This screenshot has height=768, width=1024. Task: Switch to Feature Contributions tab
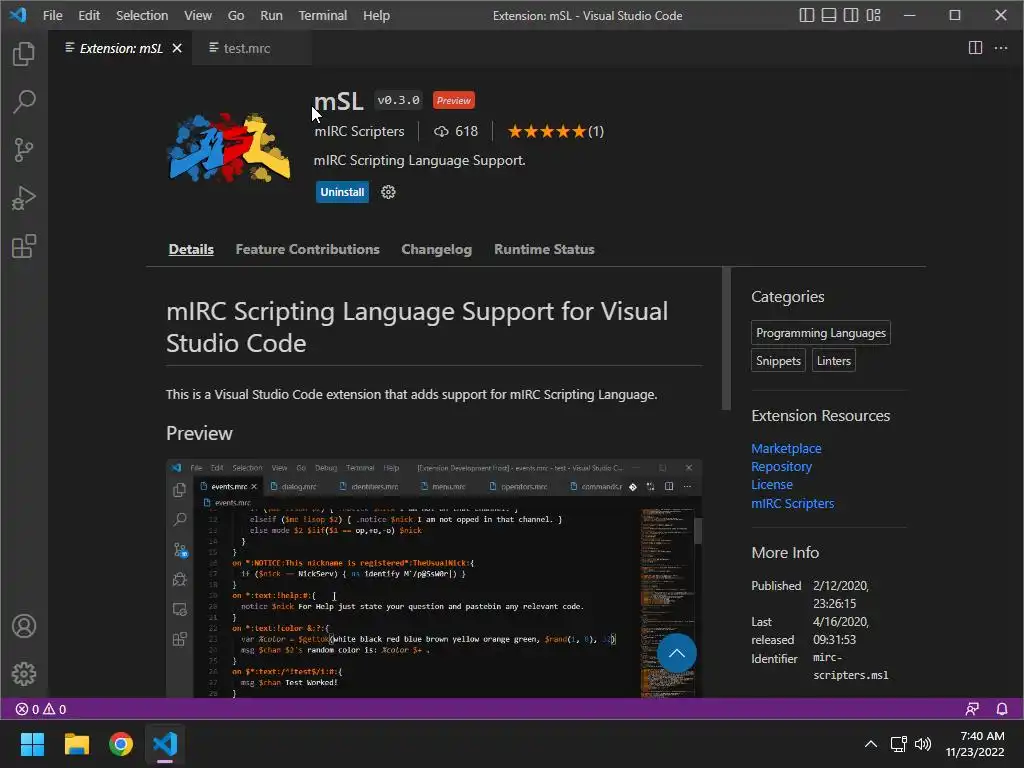point(308,249)
